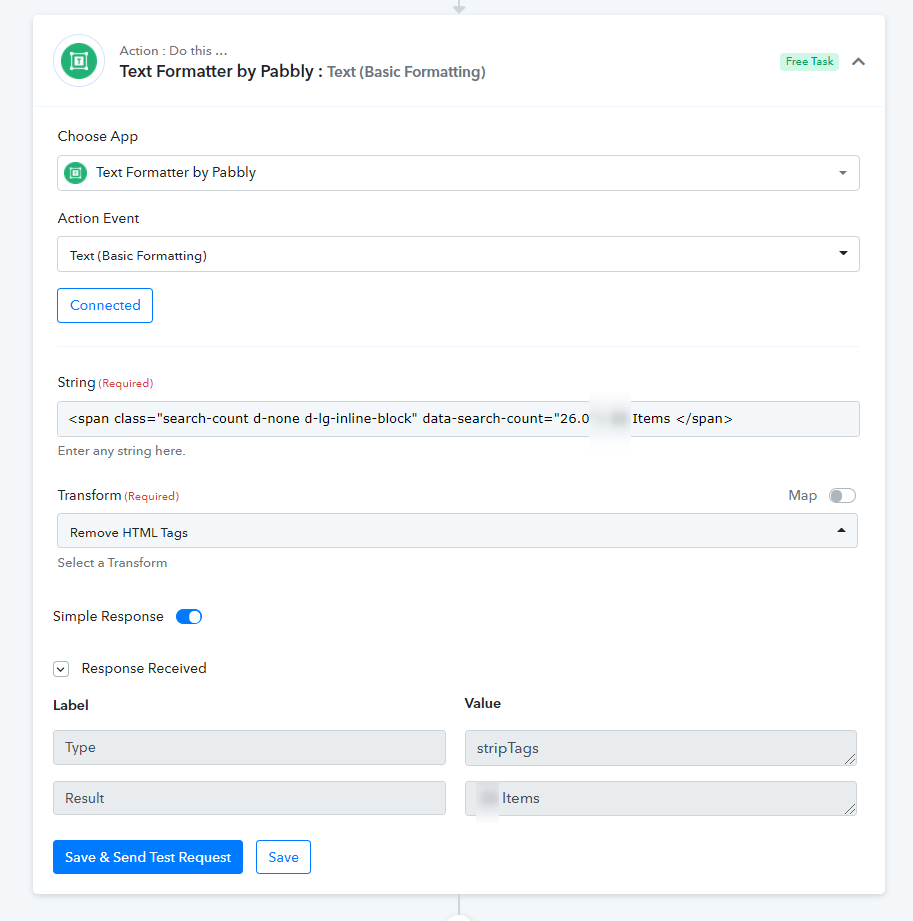913x921 pixels.
Task: Click the Result value field with Items
Action: pyautogui.click(x=660, y=798)
